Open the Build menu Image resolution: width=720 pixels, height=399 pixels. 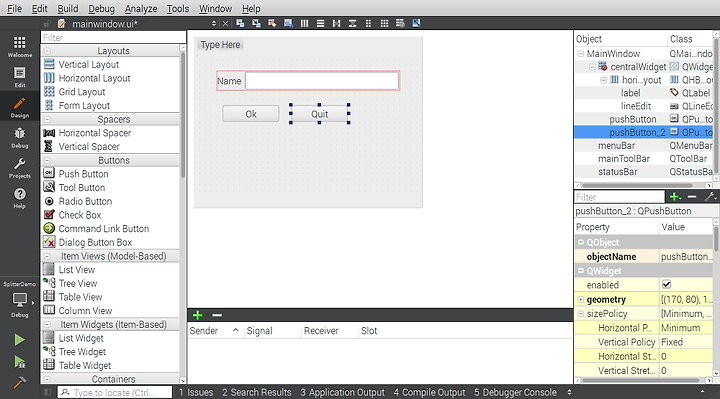point(68,8)
